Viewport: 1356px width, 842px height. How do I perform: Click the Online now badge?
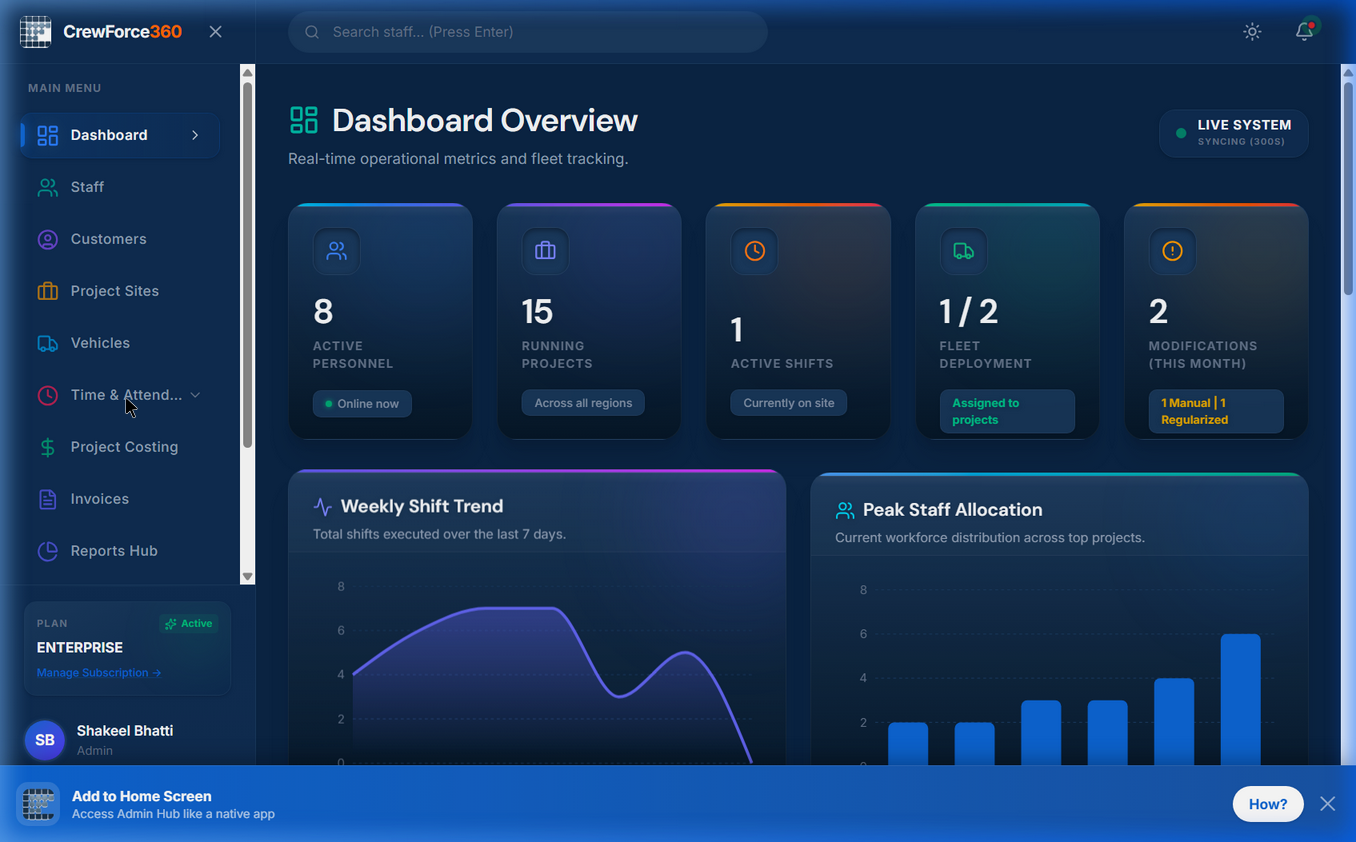coord(362,404)
